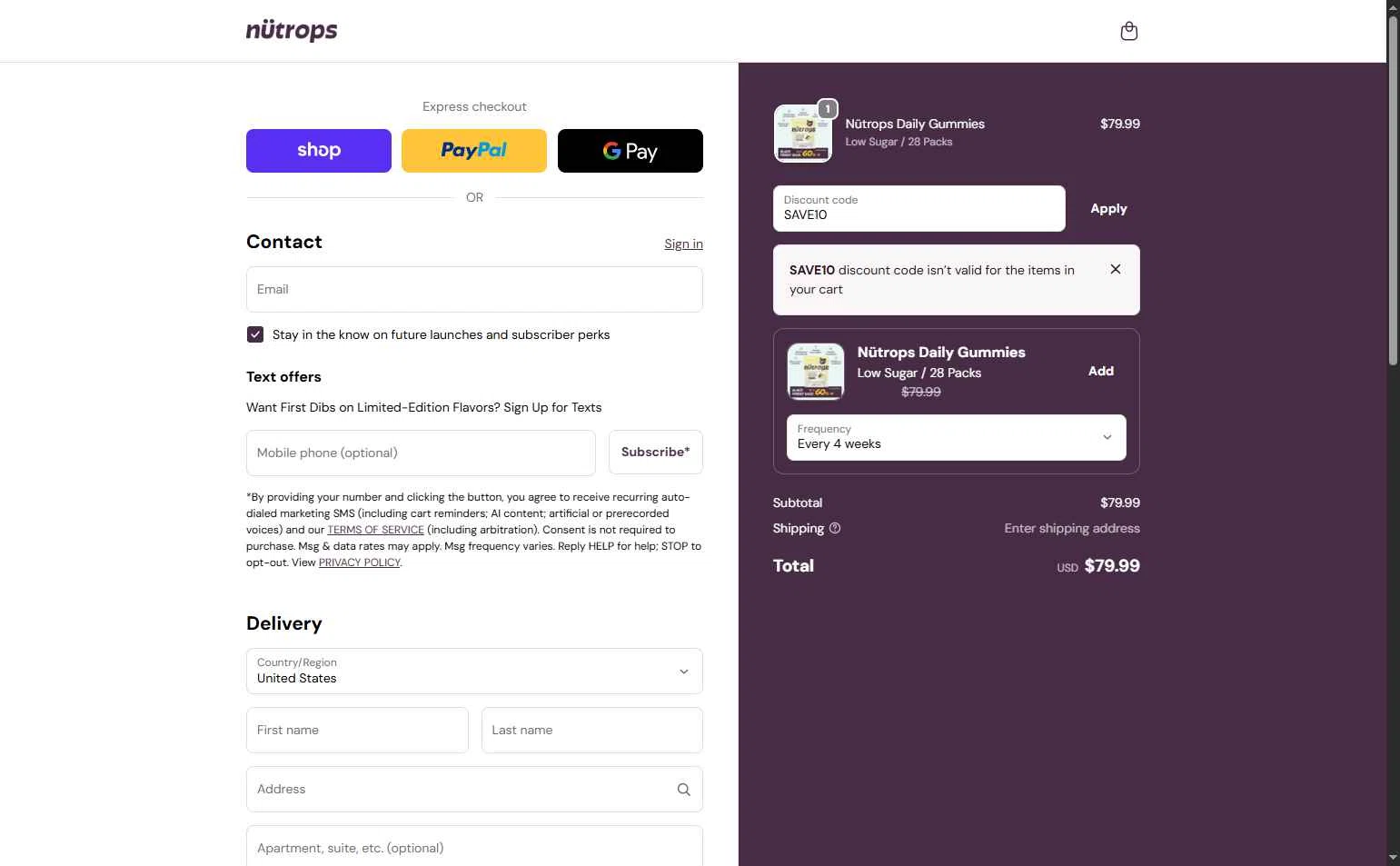Click the "Subtotal" label
Screen dimensions: 1400x866
[798, 503]
